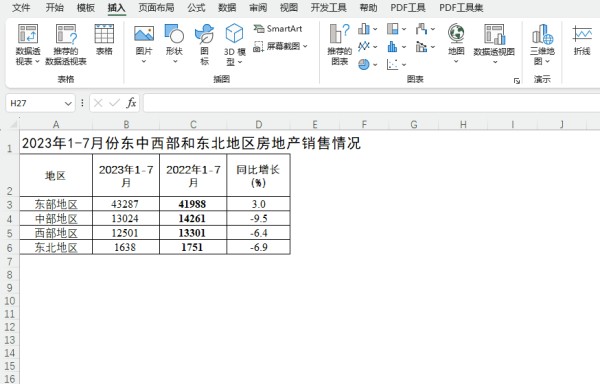600x384 pixels.
Task: Expand the Name Box dropdown
Action: point(68,103)
